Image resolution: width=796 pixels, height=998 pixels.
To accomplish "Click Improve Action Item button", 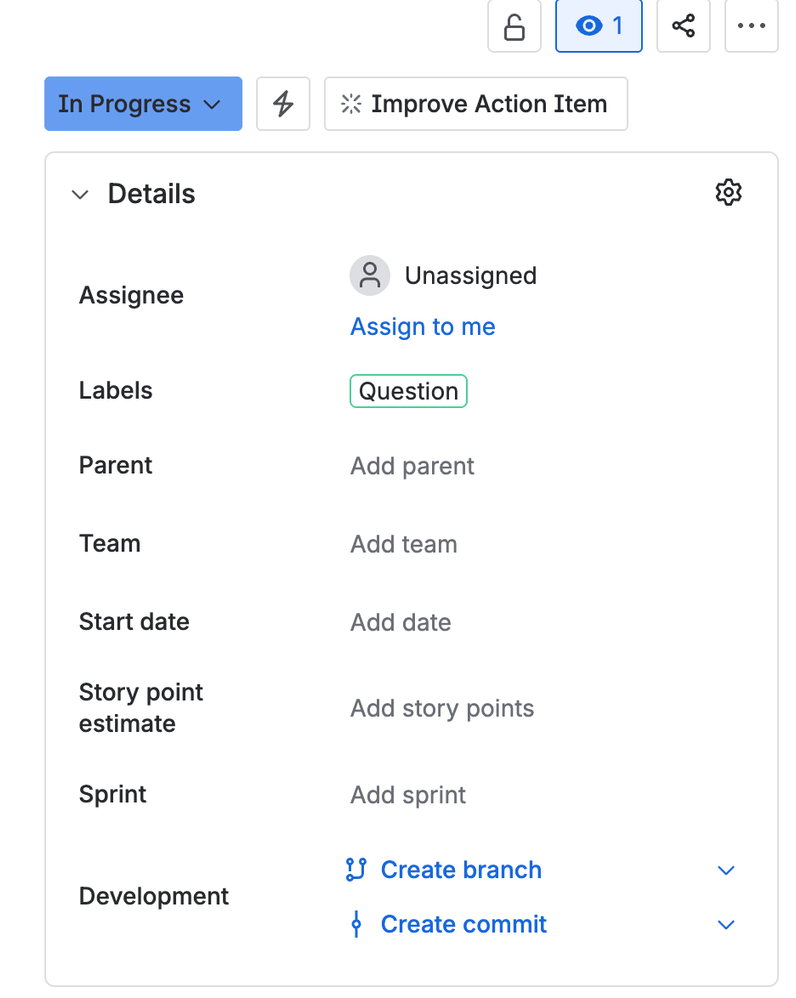I will (x=475, y=104).
